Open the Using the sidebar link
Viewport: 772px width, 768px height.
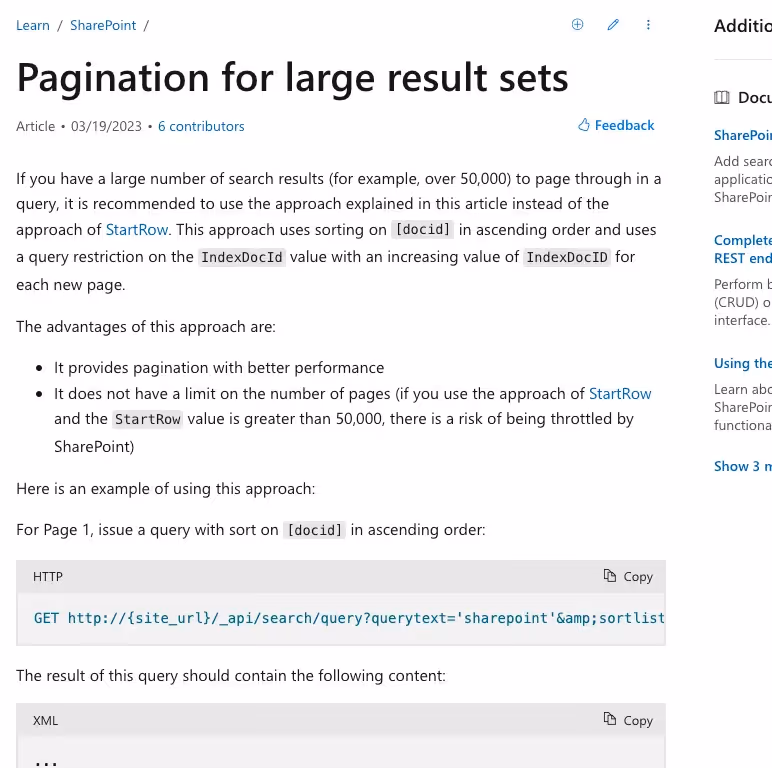point(743,363)
